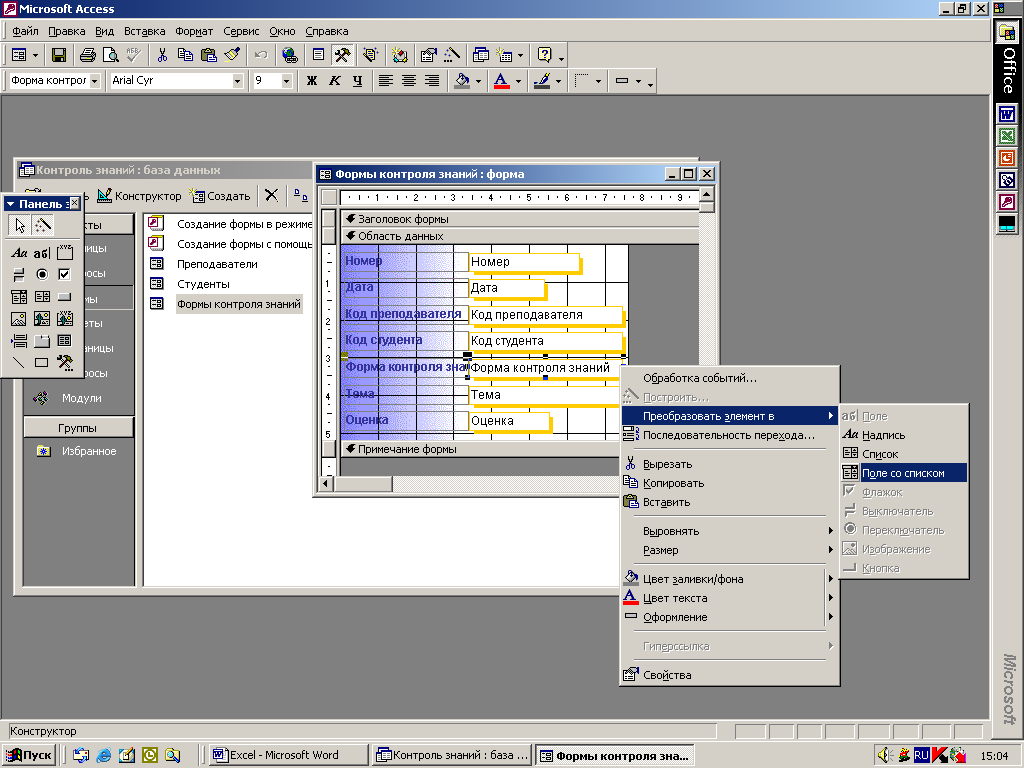Select "Свойства" in the context menu
This screenshot has width=1024, height=768.
729,675
